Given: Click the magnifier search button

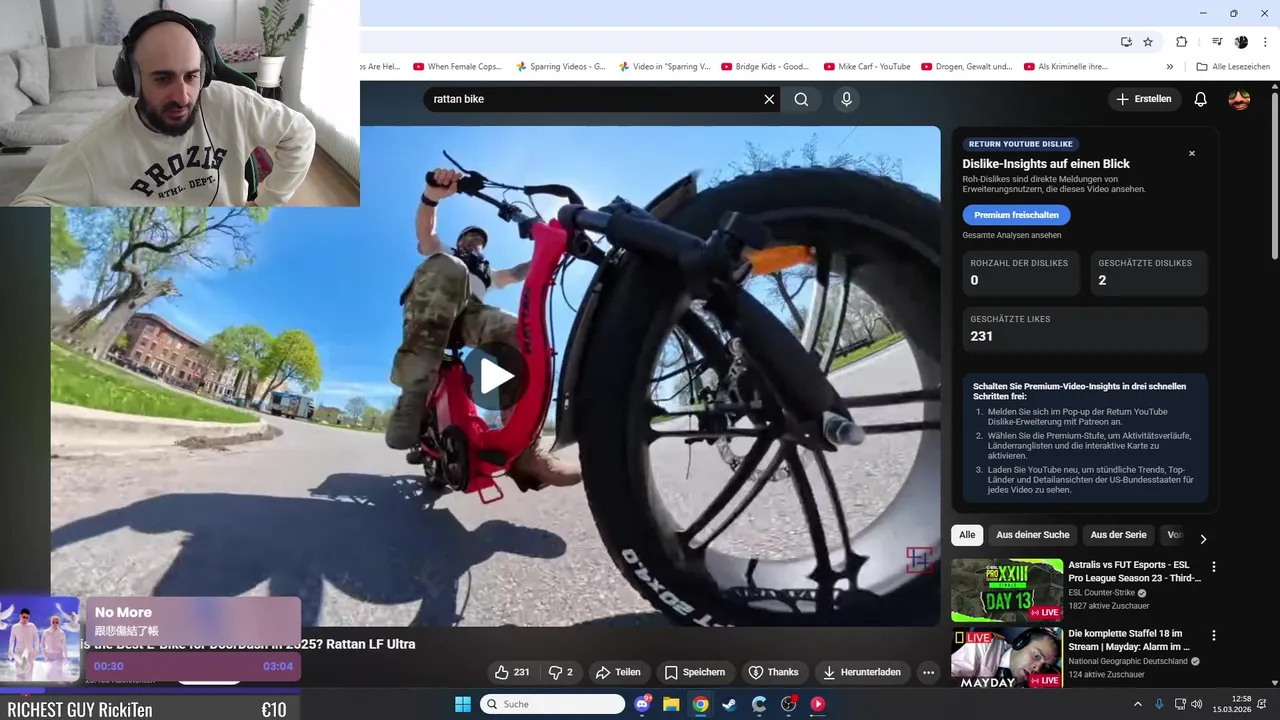Looking at the screenshot, I should pos(801,99).
